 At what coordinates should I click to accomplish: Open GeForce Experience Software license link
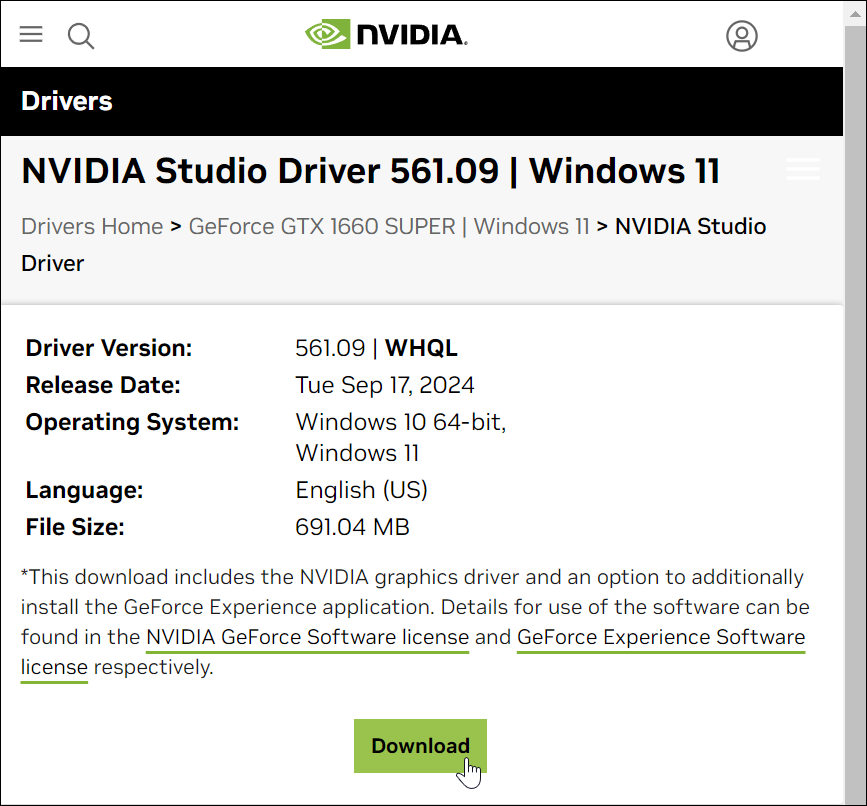[x=660, y=637]
